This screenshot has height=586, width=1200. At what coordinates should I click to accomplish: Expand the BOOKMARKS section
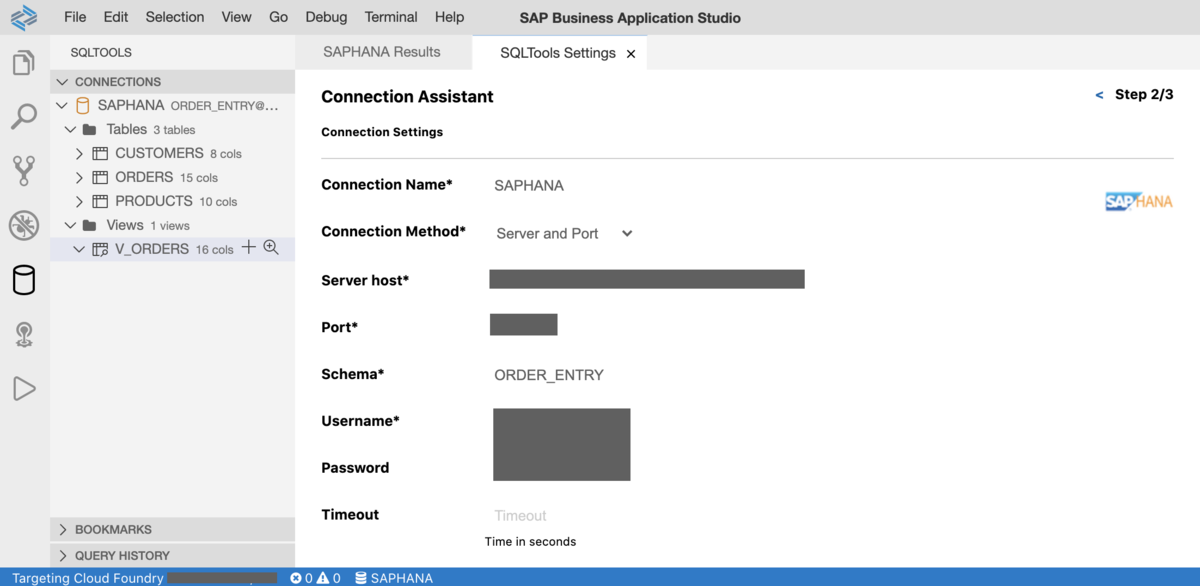click(x=63, y=529)
